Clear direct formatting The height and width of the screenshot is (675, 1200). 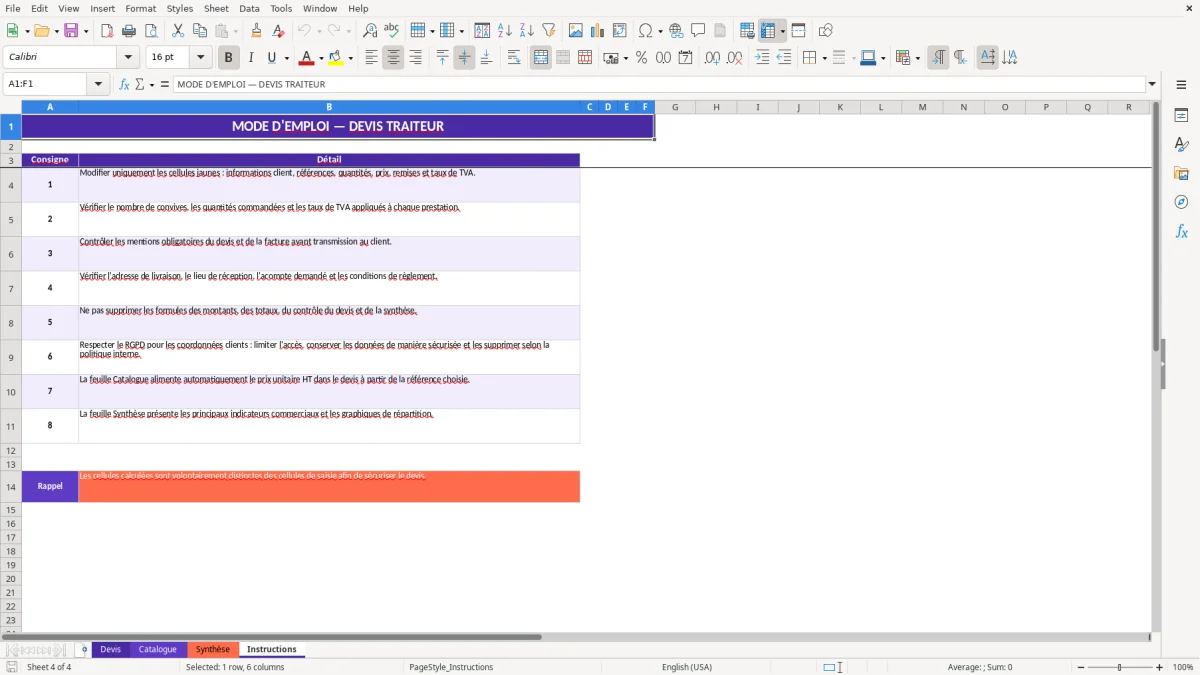tap(279, 31)
